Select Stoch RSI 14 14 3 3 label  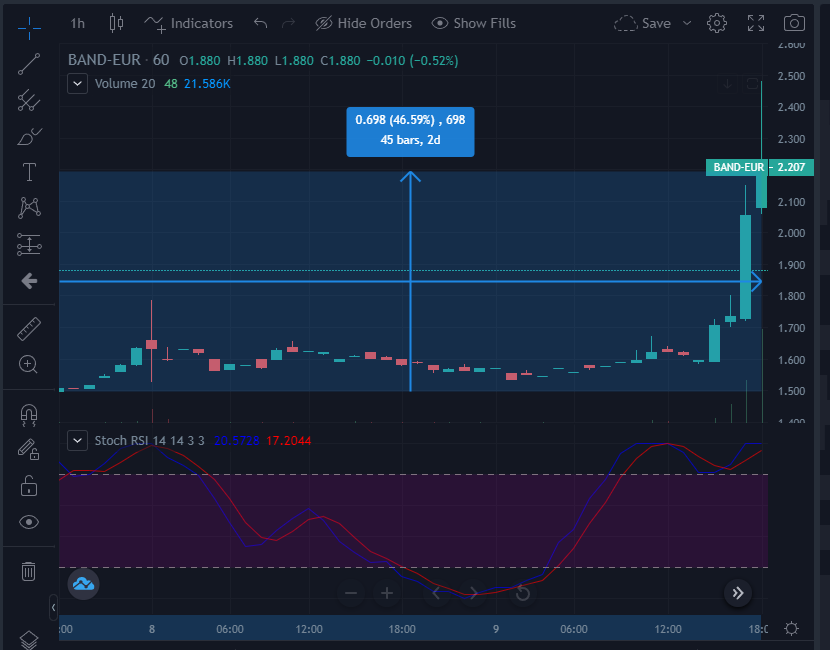[149, 440]
